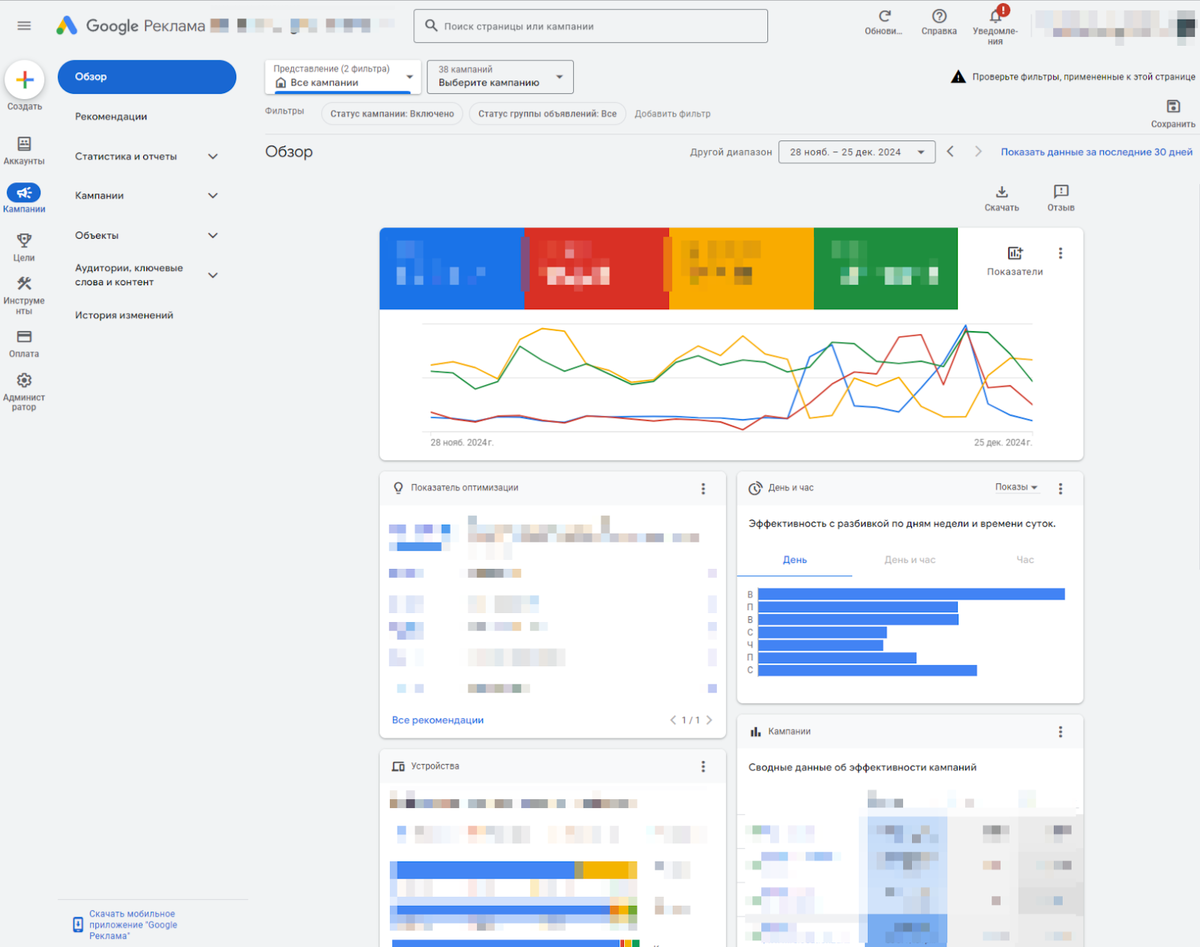Click Статус группы объявлений: Все filter chip
The height and width of the screenshot is (947, 1200).
point(547,114)
